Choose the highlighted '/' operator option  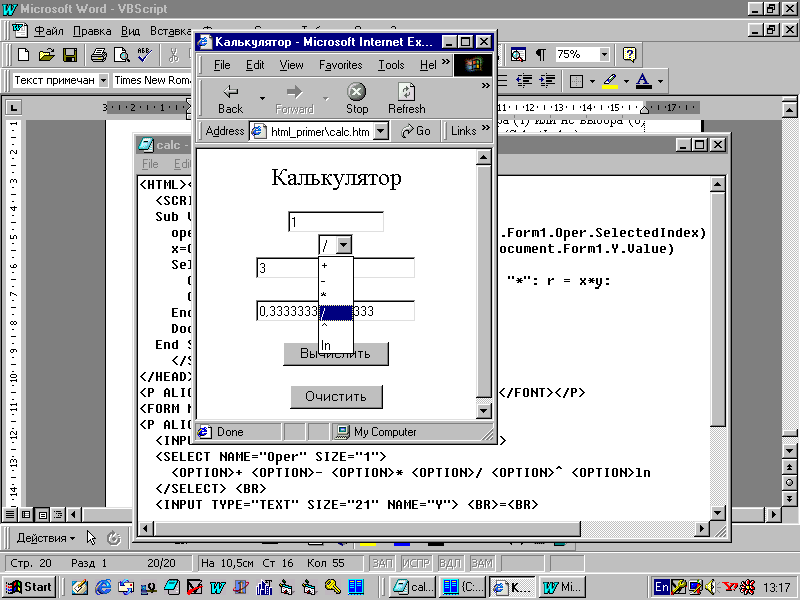336,313
